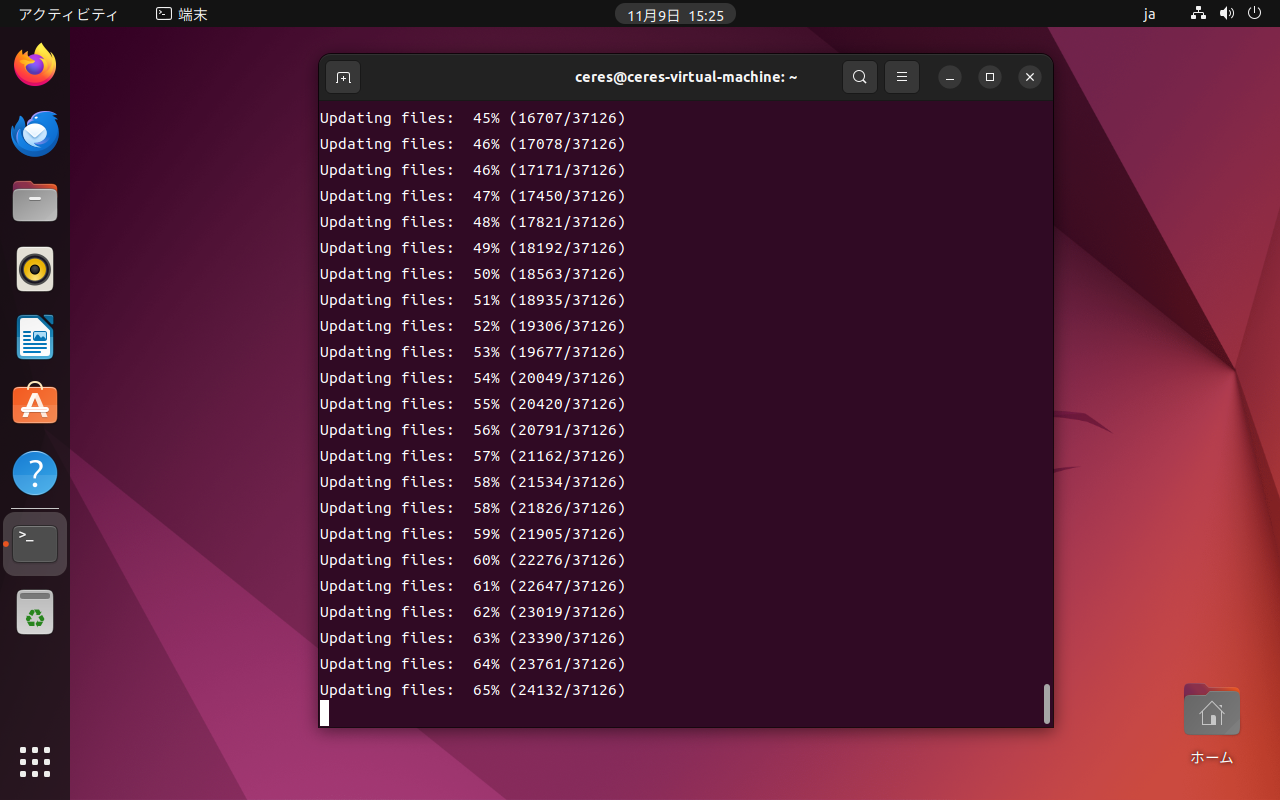
Task: Minimize the terminal window
Action: coord(951,77)
